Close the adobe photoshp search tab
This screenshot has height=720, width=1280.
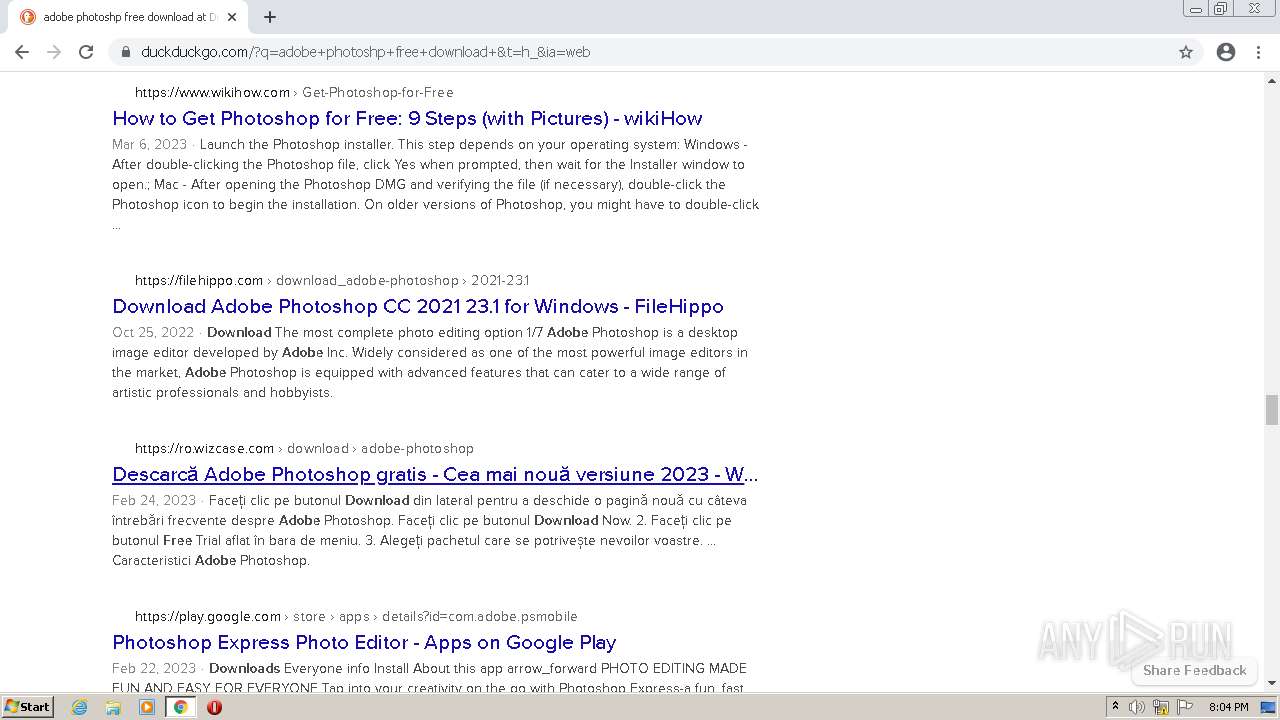click(x=232, y=17)
